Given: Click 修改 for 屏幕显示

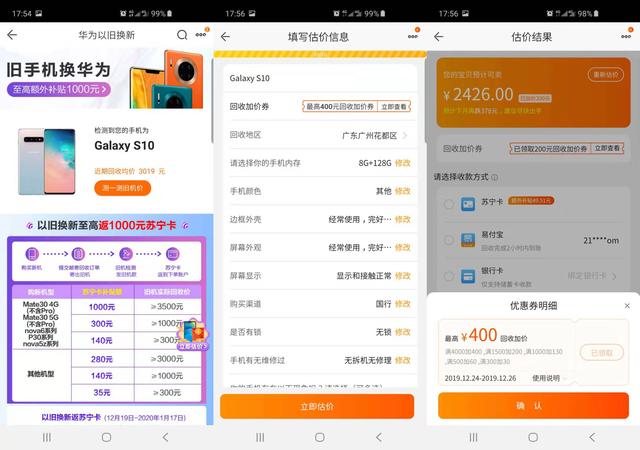Looking at the screenshot, I should 402,276.
